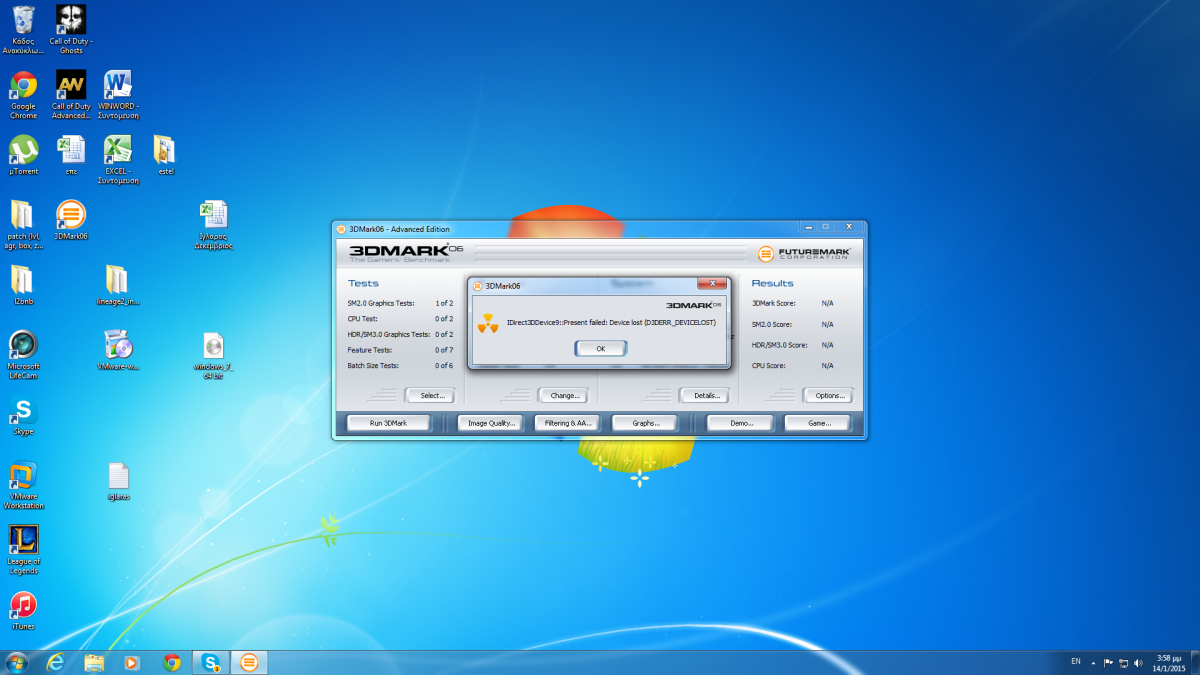Image resolution: width=1200 pixels, height=675 pixels.
Task: Open the Game button in 3DMark06
Action: point(818,423)
